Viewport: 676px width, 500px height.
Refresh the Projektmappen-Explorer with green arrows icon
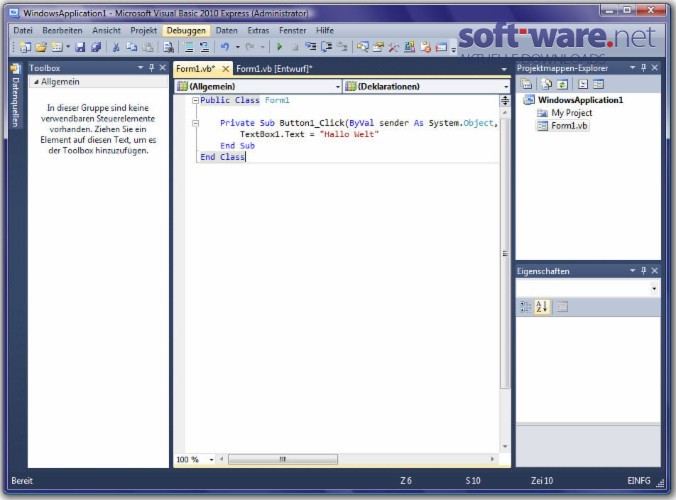[x=562, y=84]
